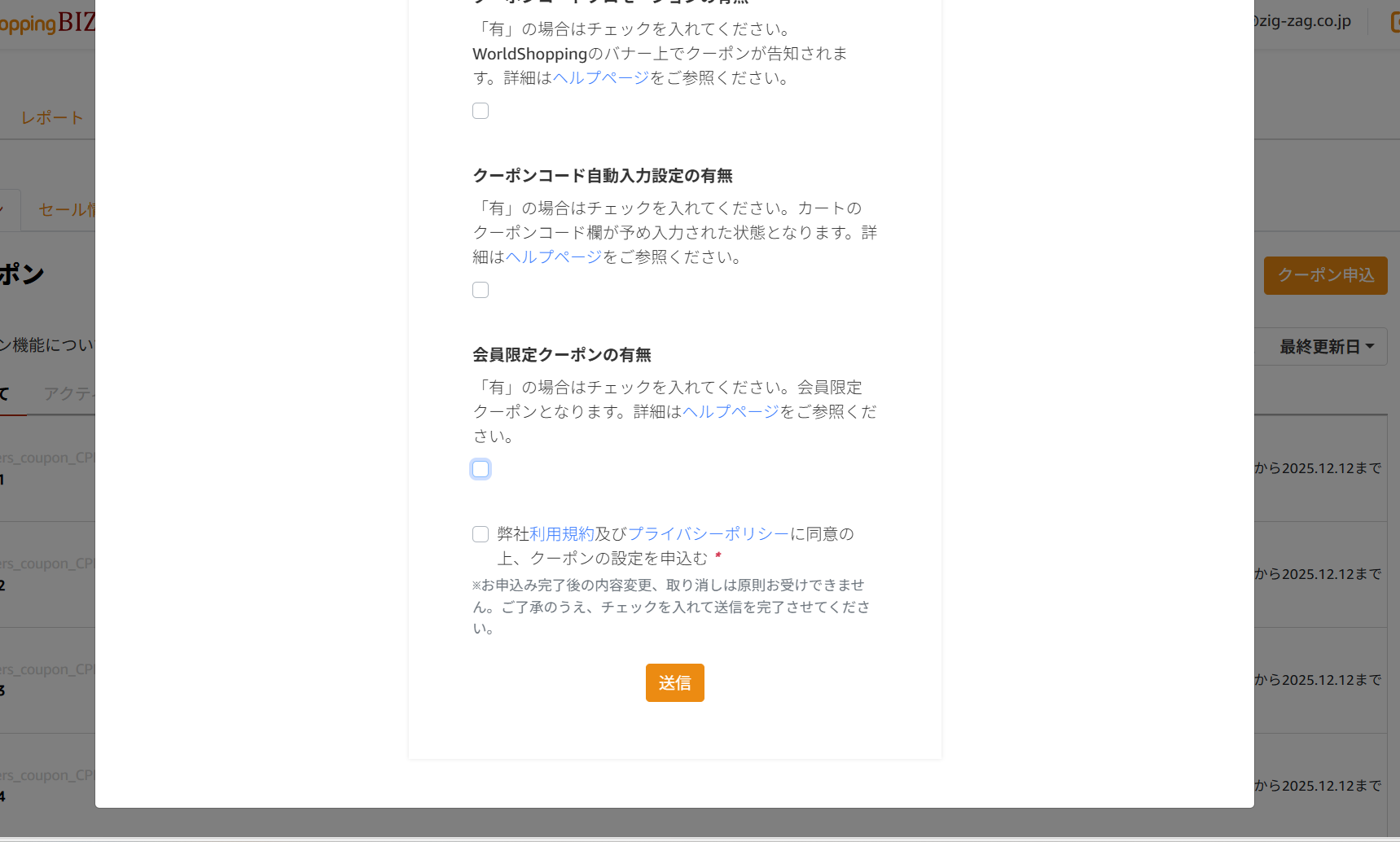1400x842 pixels.
Task: Expand the 最終更新日 sort dropdown
Action: click(1326, 347)
